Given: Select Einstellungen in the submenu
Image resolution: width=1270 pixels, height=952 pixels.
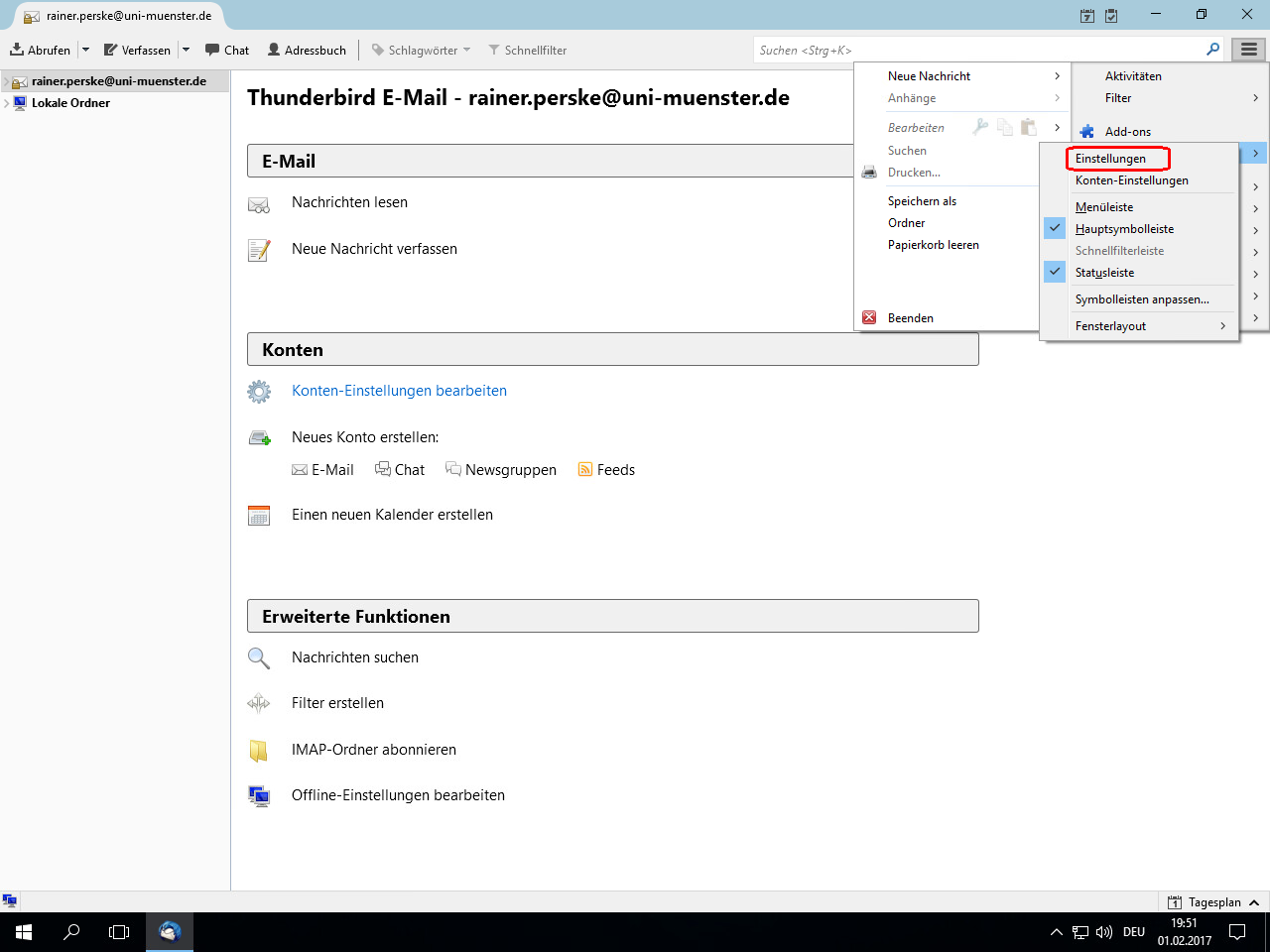Looking at the screenshot, I should [1110, 159].
